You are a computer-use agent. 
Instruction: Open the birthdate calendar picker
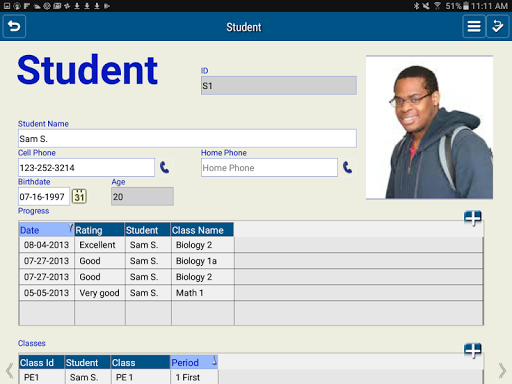pyautogui.click(x=79, y=196)
